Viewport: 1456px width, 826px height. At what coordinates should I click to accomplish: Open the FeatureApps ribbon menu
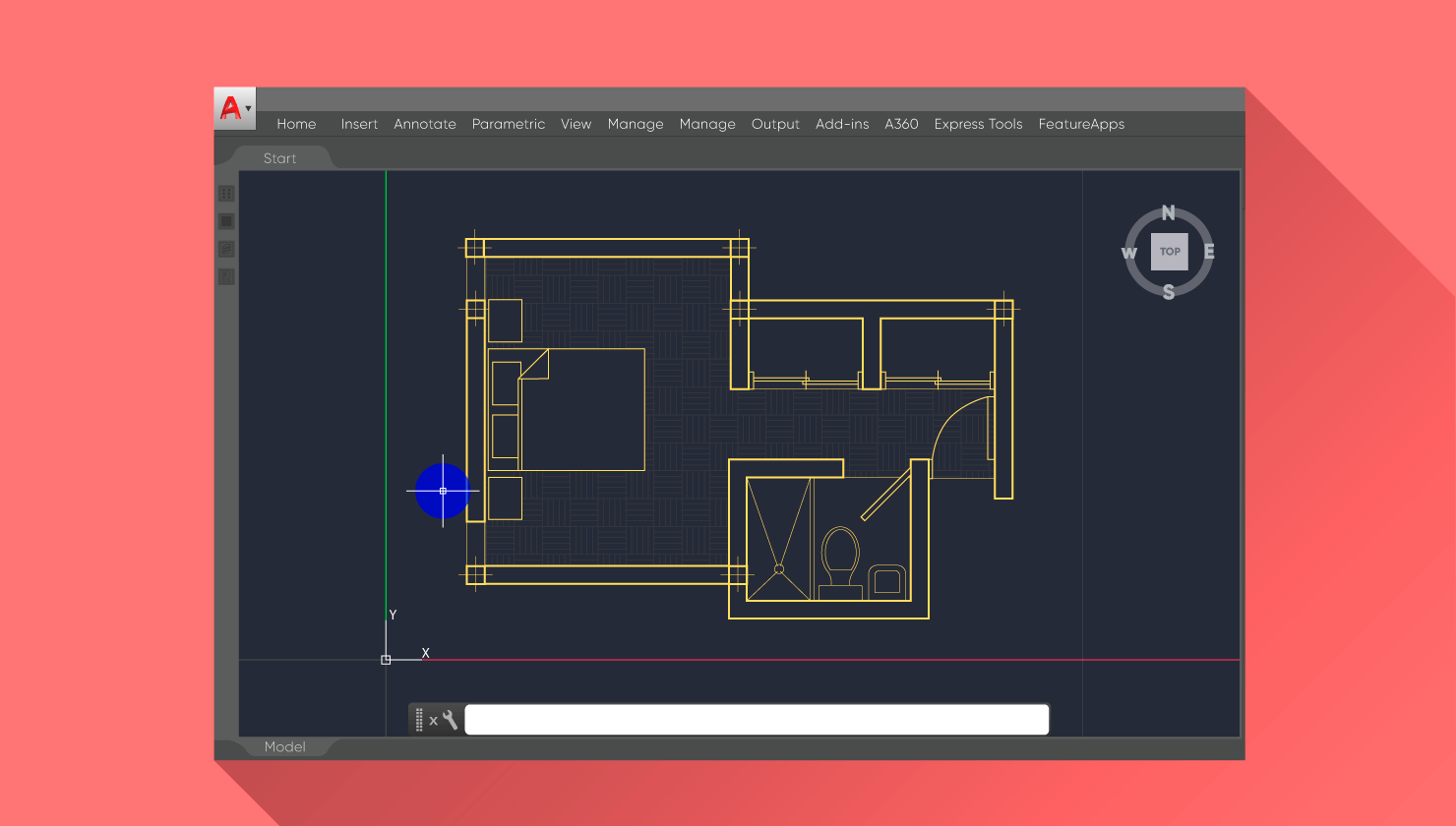[1081, 124]
